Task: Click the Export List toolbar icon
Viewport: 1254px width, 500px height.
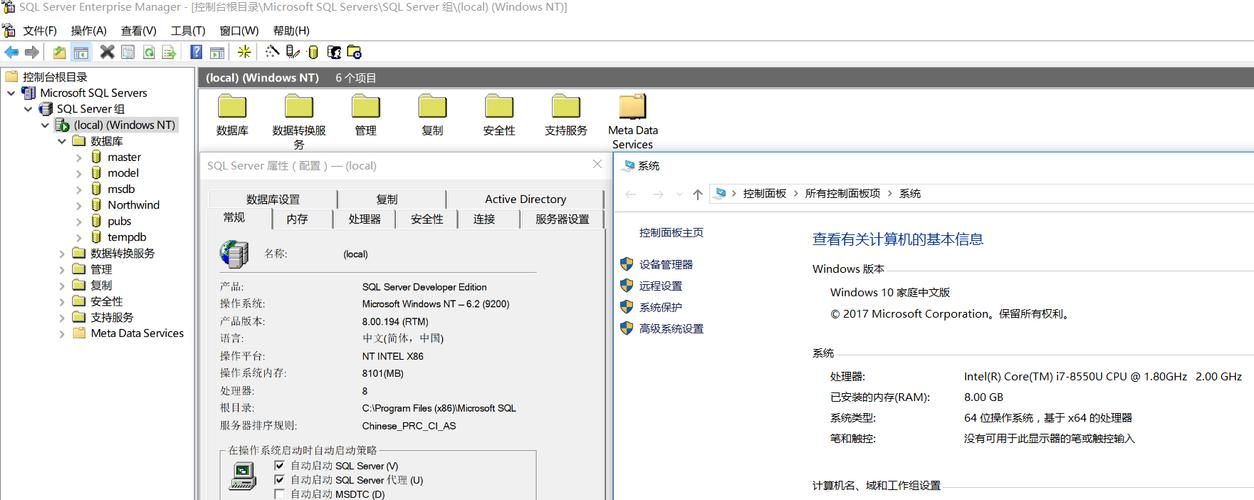Action: [x=169, y=52]
